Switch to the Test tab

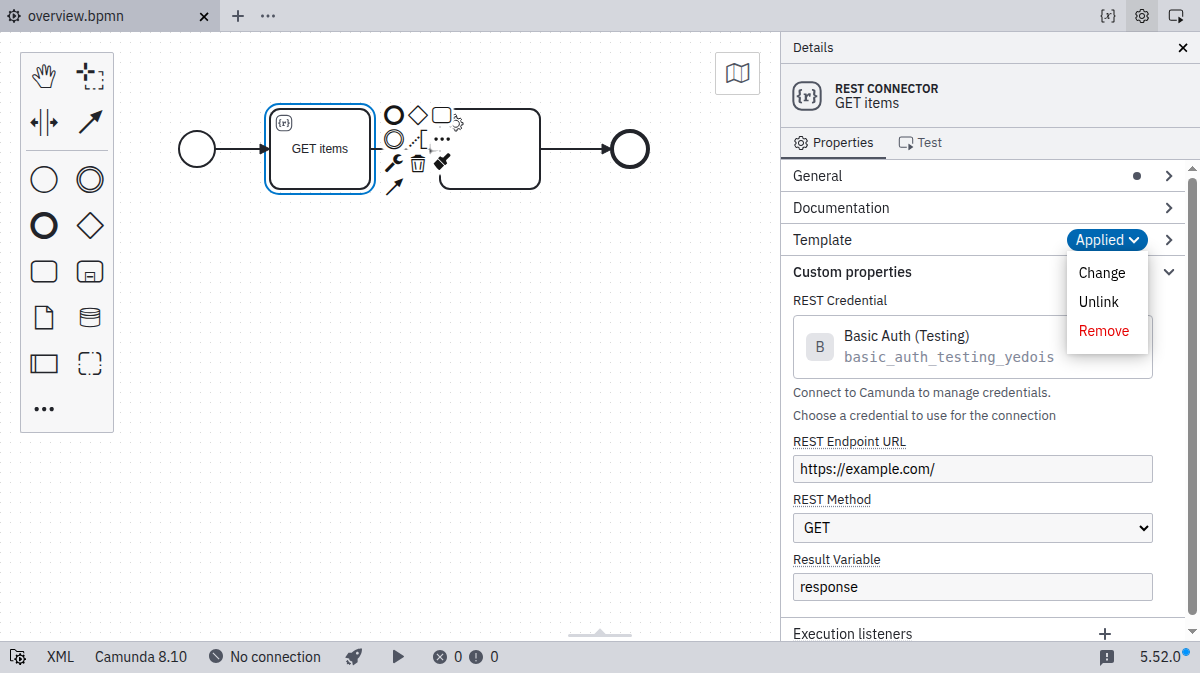920,143
